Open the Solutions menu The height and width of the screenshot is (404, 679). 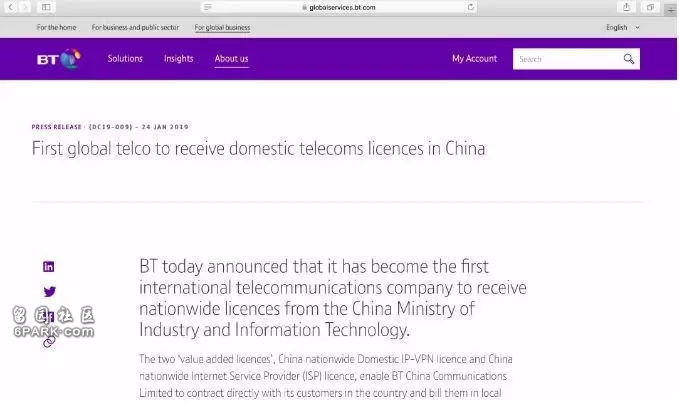click(125, 58)
